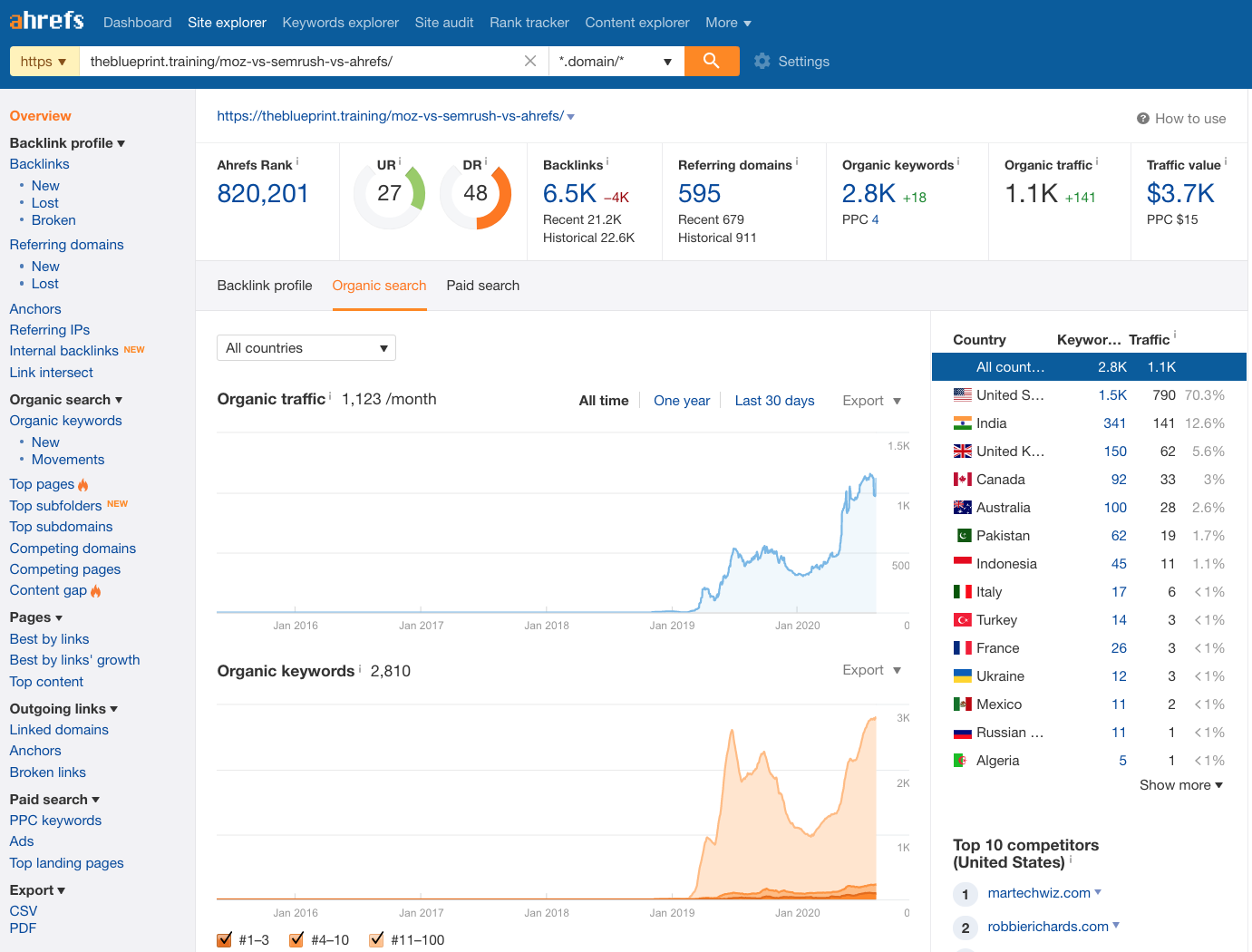The width and height of the screenshot is (1252, 952).
Task: Click the Australia flag icon
Action: pyautogui.click(x=963, y=508)
